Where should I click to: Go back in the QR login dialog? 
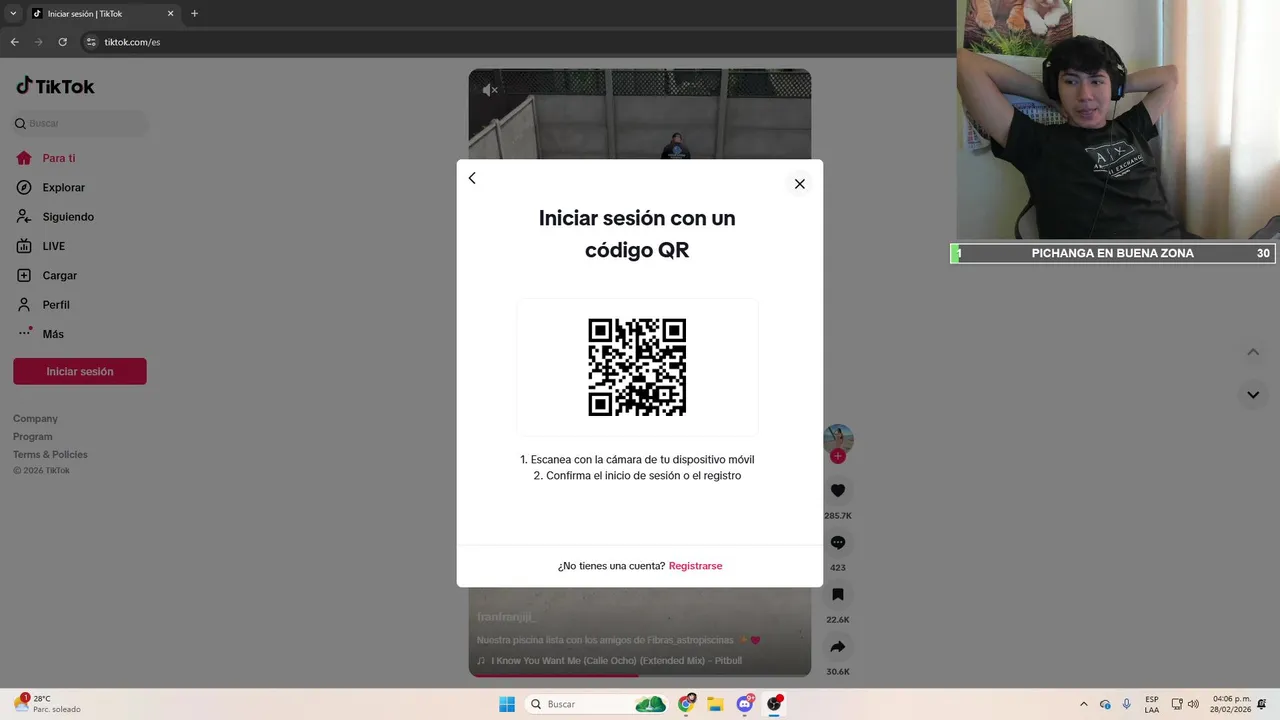(x=472, y=178)
